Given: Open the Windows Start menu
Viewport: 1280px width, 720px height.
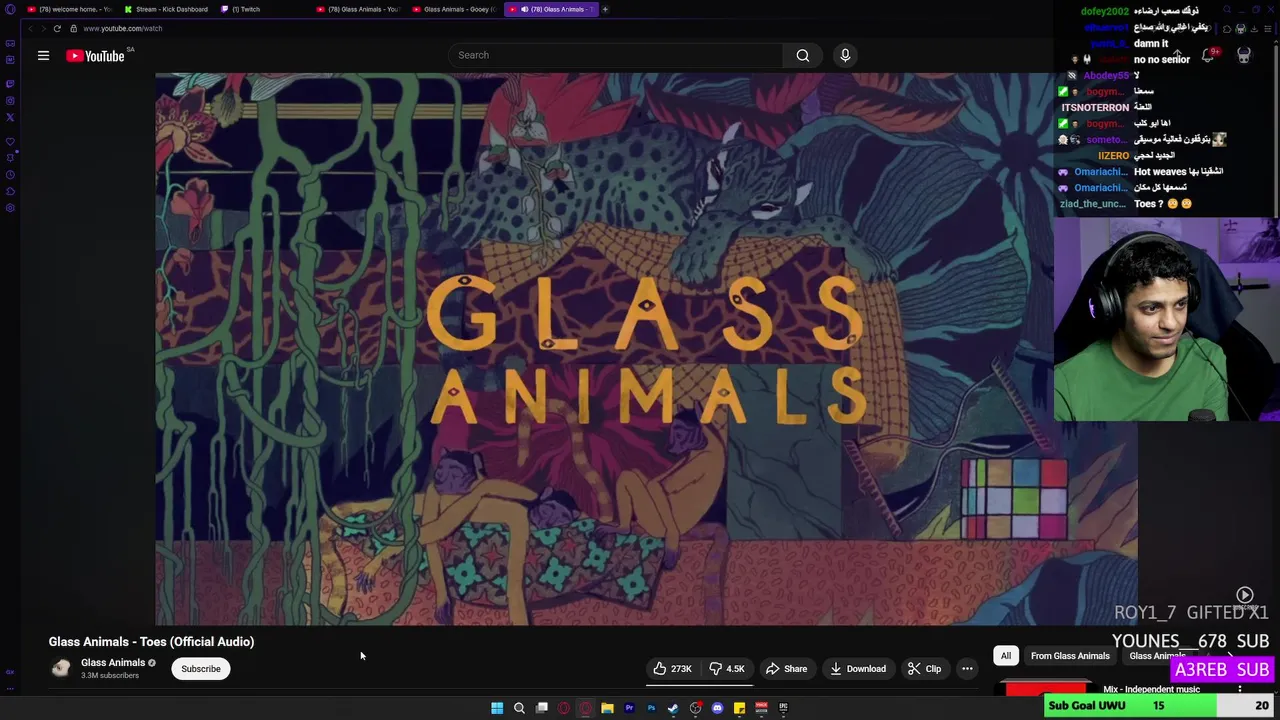Looking at the screenshot, I should pyautogui.click(x=497, y=708).
